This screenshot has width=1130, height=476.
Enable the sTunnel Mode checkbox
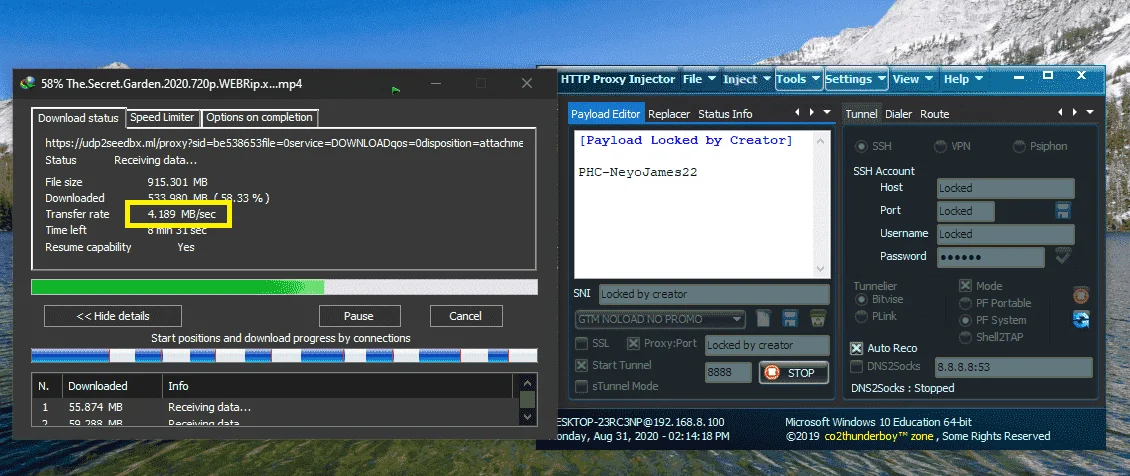pyautogui.click(x=582, y=386)
